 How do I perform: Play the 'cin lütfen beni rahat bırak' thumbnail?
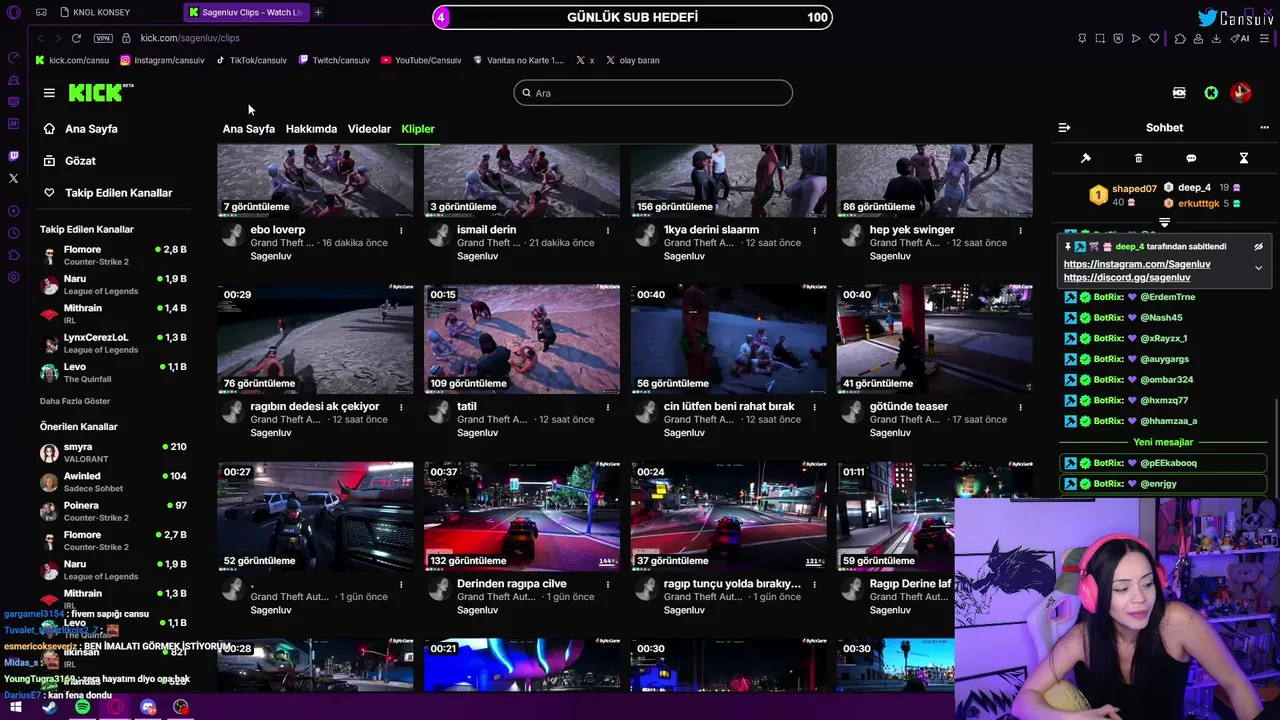tap(728, 339)
